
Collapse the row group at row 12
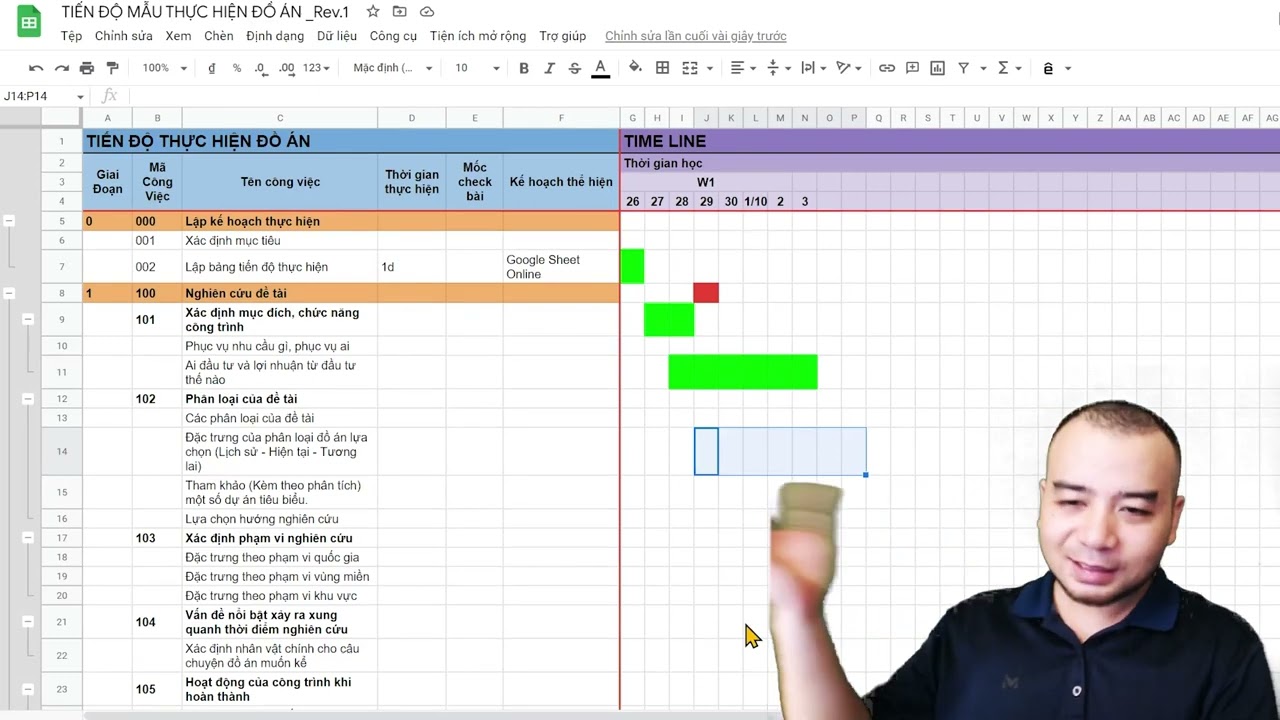[28, 398]
